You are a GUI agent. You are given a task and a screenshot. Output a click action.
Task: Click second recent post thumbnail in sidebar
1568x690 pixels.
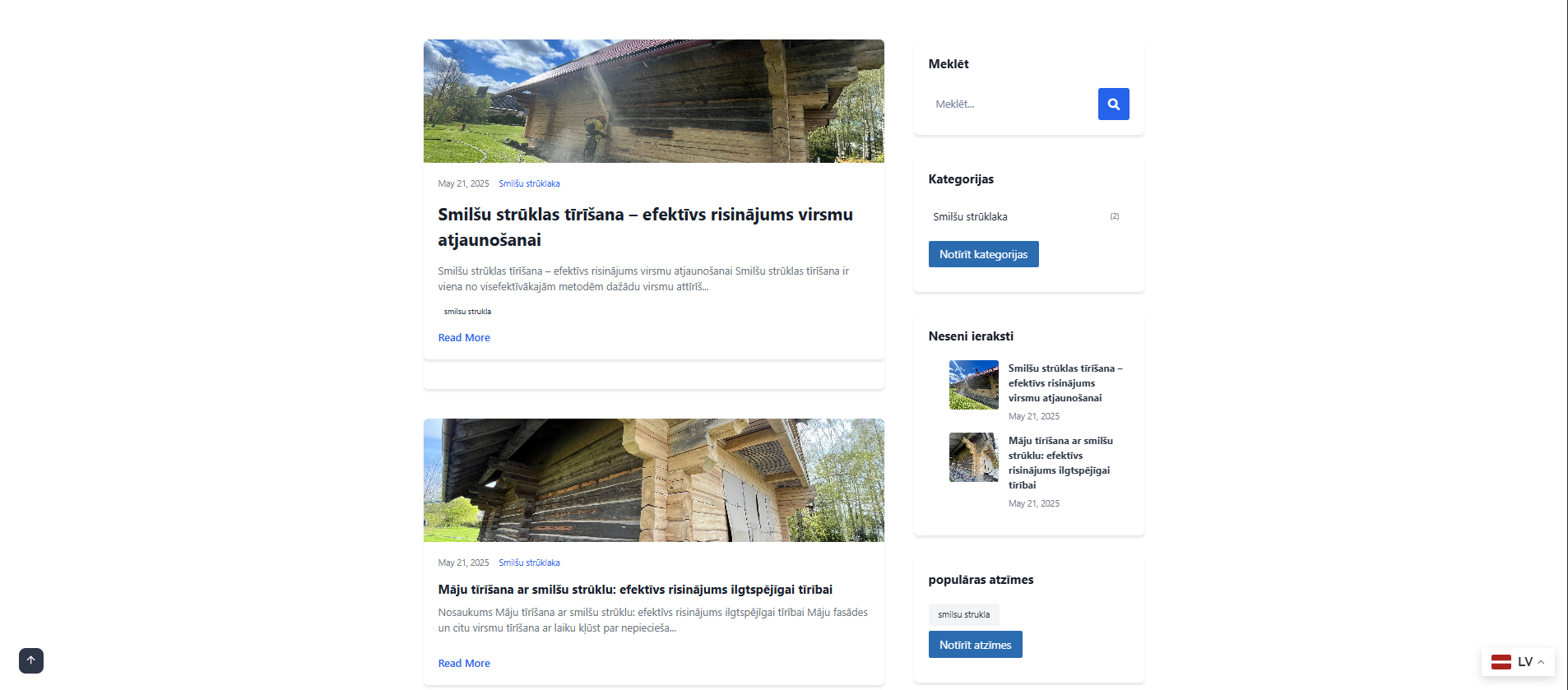click(973, 457)
